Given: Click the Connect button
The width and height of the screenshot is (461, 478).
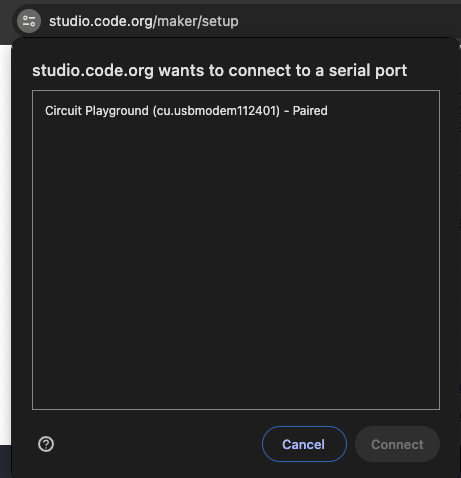Looking at the screenshot, I should coord(397,444).
